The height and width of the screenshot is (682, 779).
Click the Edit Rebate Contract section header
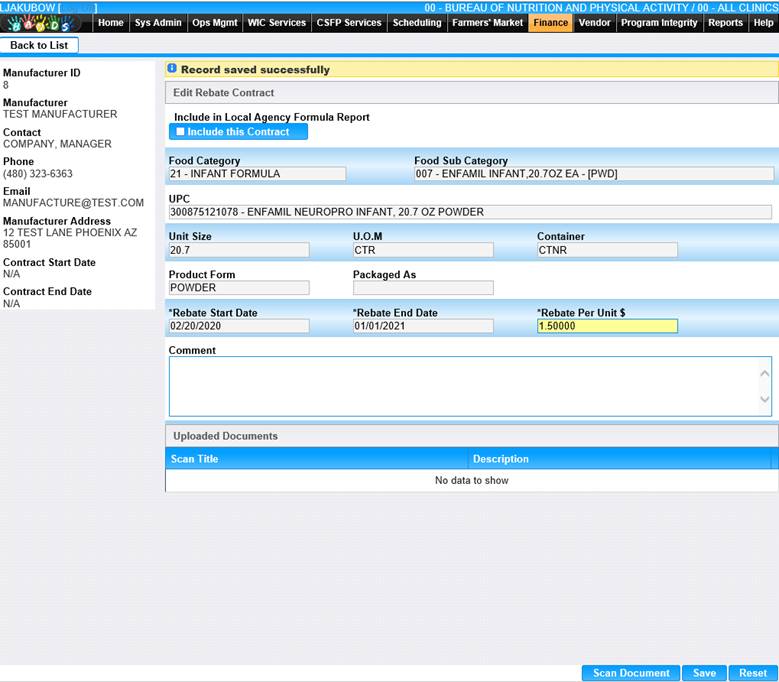(x=471, y=92)
